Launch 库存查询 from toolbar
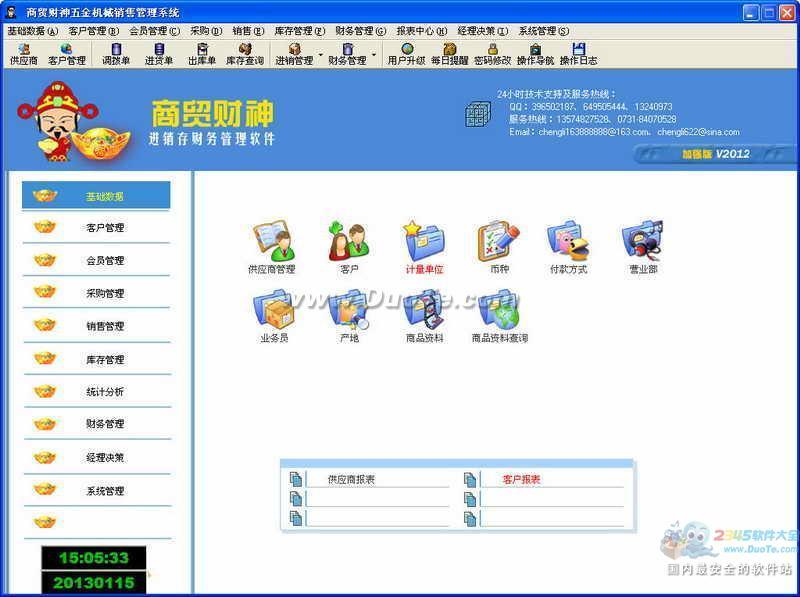Viewport: 800px width, 597px height. [245, 54]
